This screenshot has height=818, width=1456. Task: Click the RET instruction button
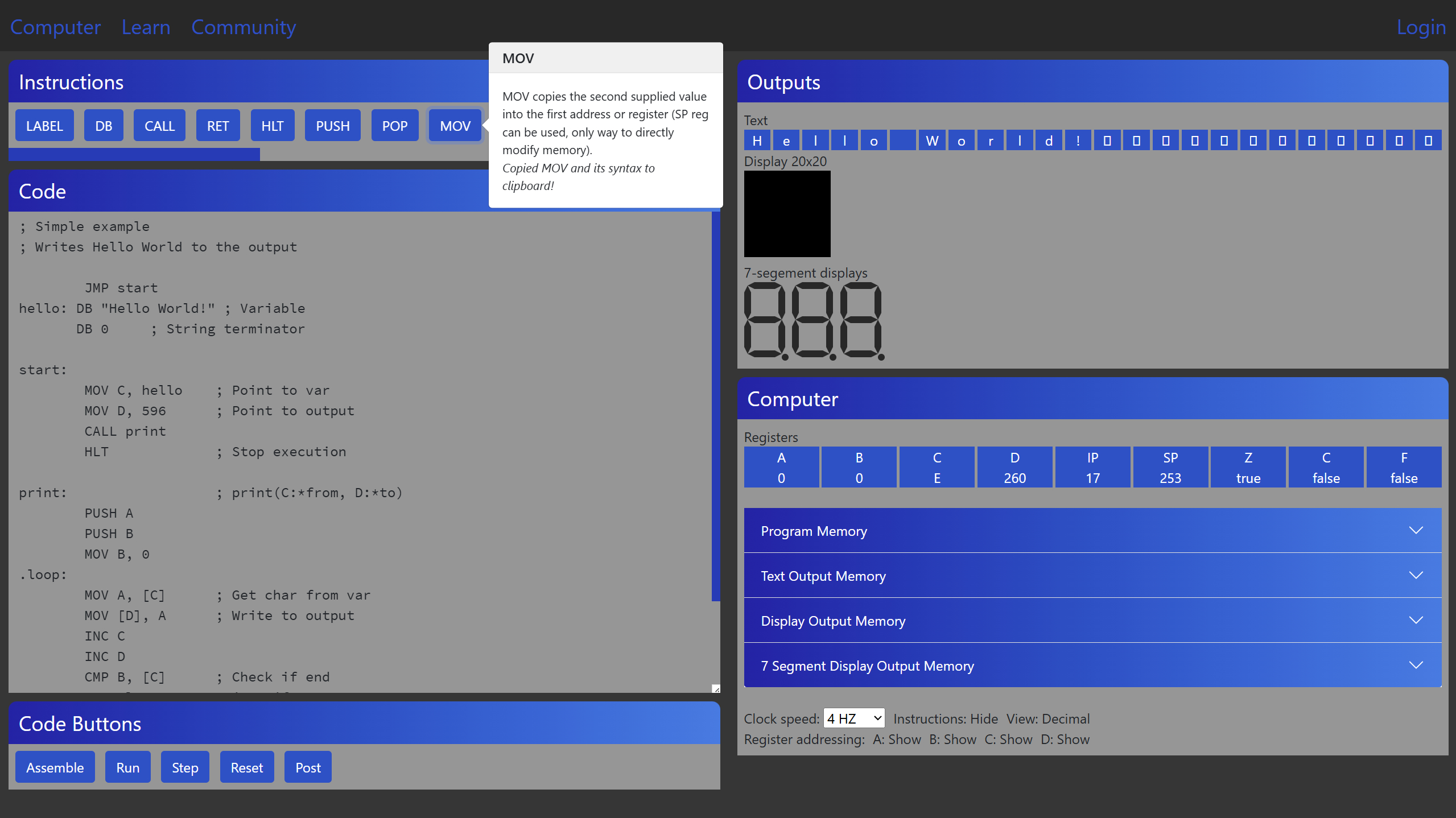[217, 126]
